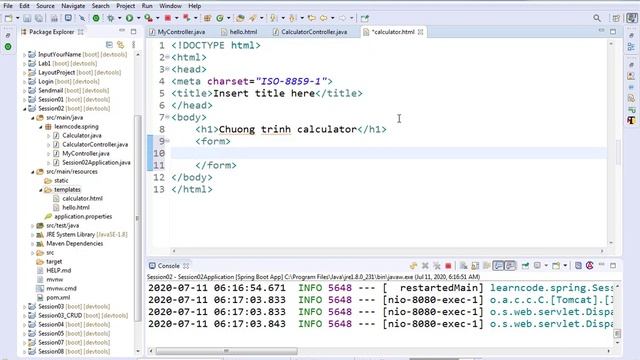Click the Run with coverage icon in toolbar
The width and height of the screenshot is (640, 360).
click(149, 18)
